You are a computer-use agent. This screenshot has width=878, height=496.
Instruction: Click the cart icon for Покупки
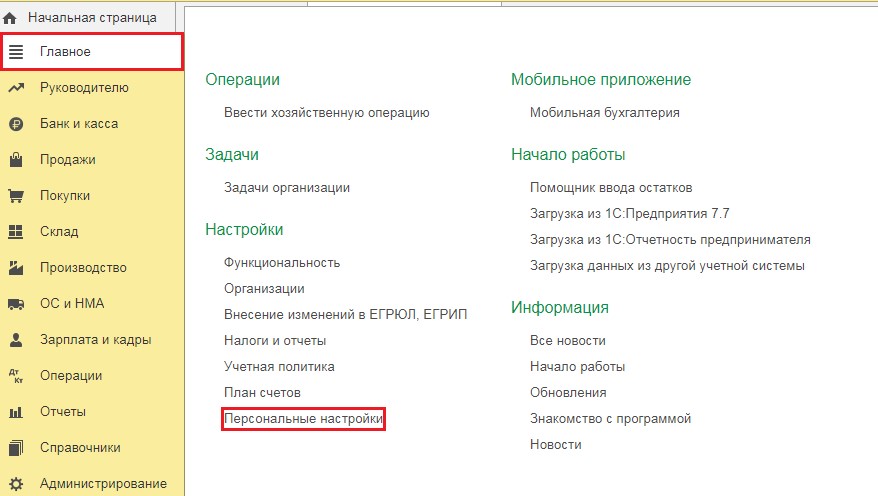click(16, 196)
